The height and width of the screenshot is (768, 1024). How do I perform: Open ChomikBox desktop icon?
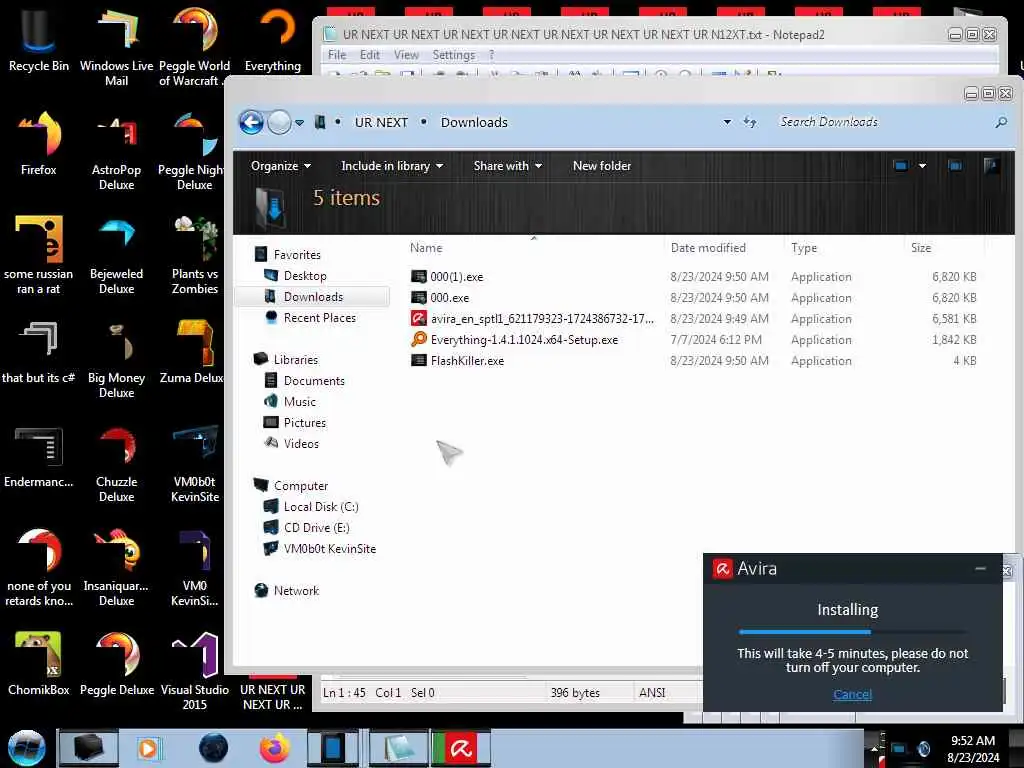pos(39,663)
